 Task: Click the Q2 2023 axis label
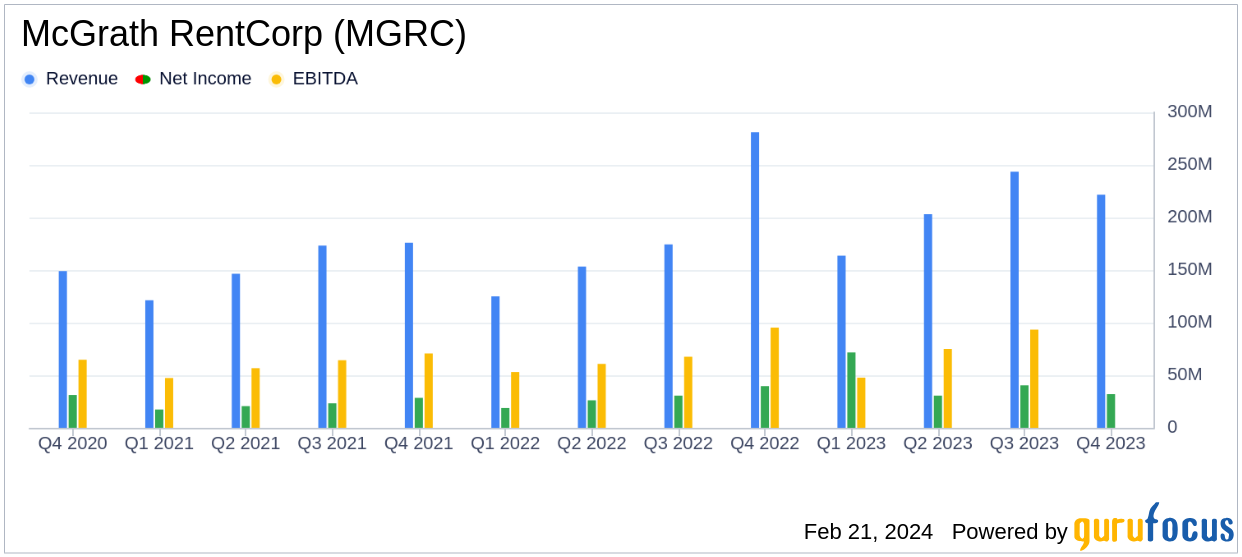938,443
